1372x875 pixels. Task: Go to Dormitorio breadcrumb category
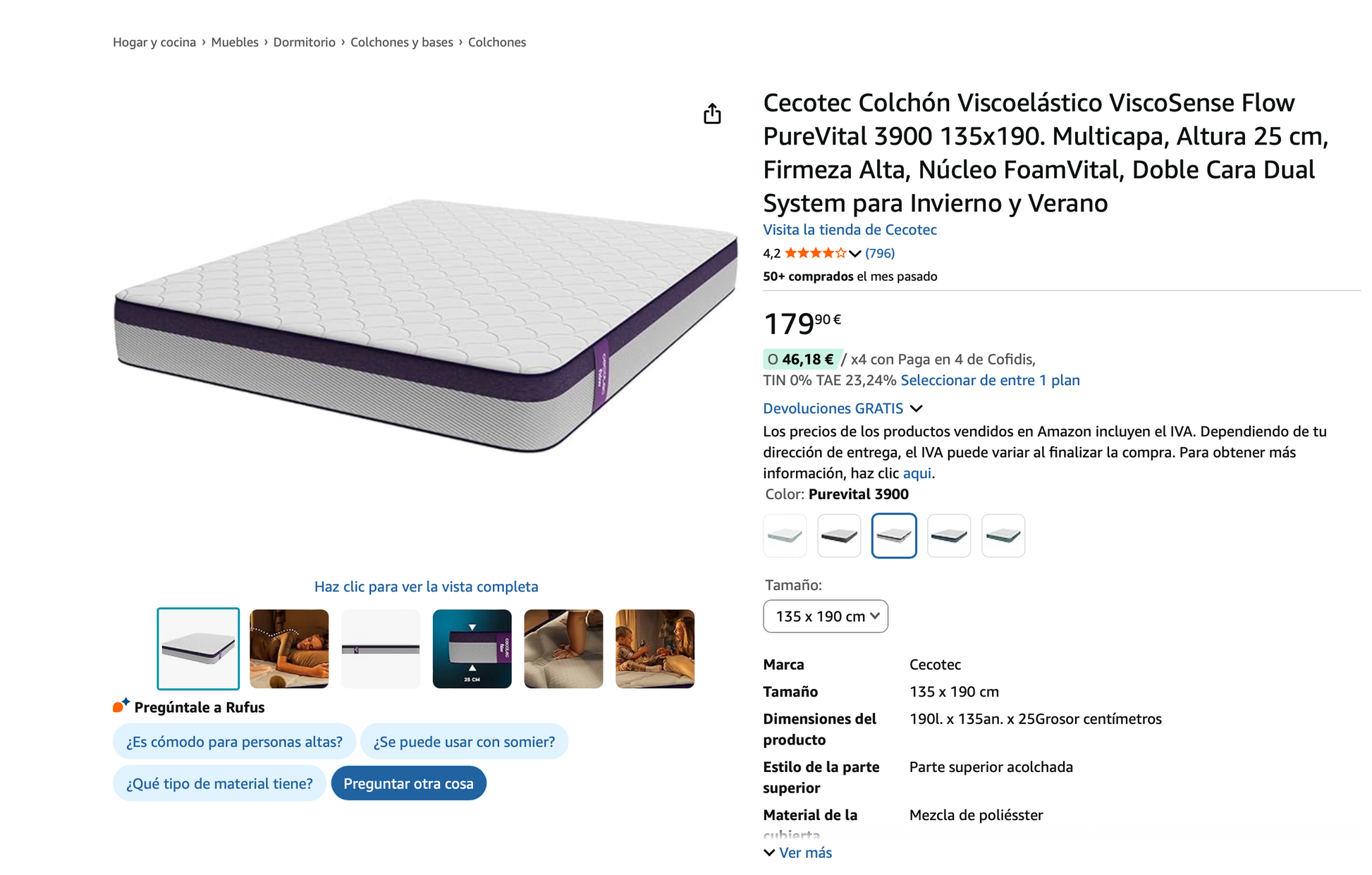coord(304,42)
